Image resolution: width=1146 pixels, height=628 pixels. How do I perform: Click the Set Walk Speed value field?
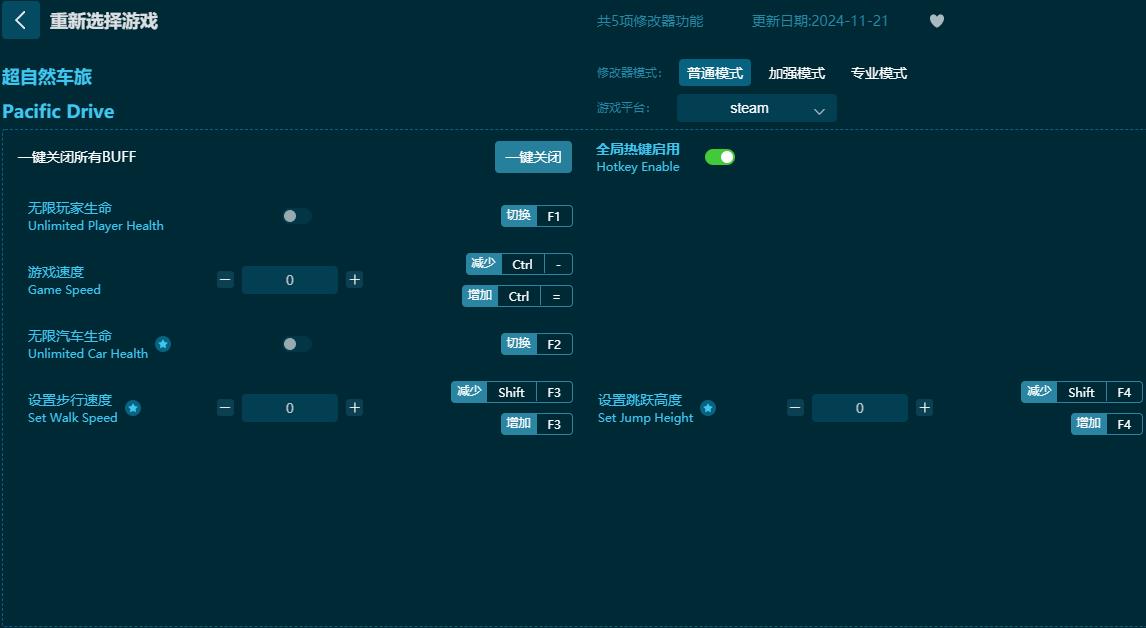(289, 408)
